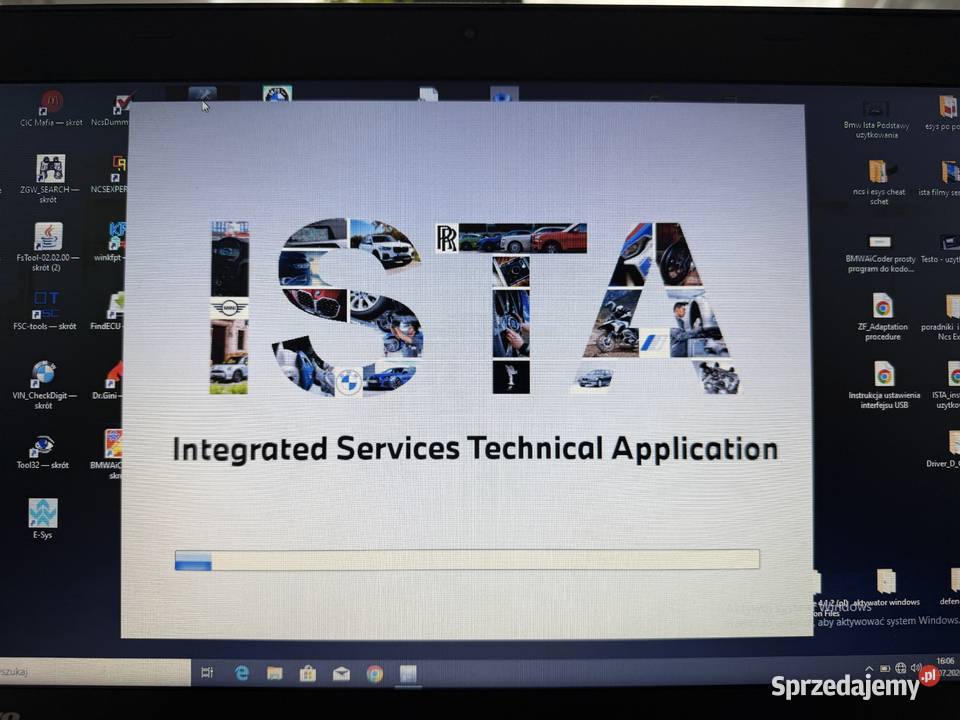Open the Dr.Gini desktop shortcut
This screenshot has width=960, height=720.
click(113, 375)
